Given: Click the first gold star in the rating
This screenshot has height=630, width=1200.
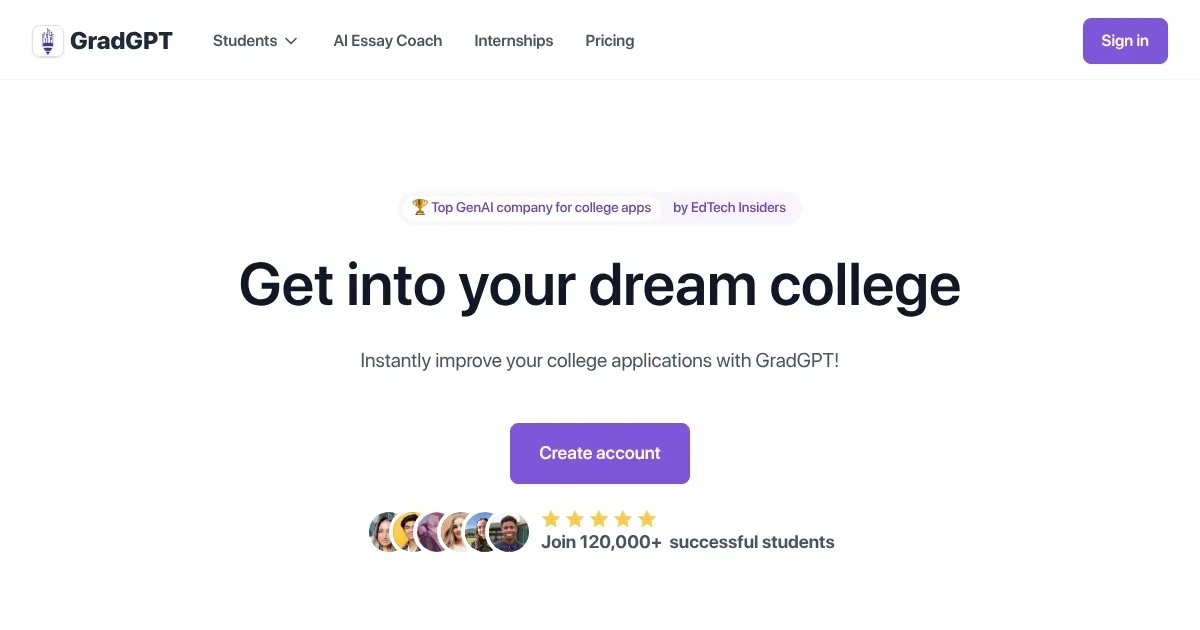Looking at the screenshot, I should point(550,519).
